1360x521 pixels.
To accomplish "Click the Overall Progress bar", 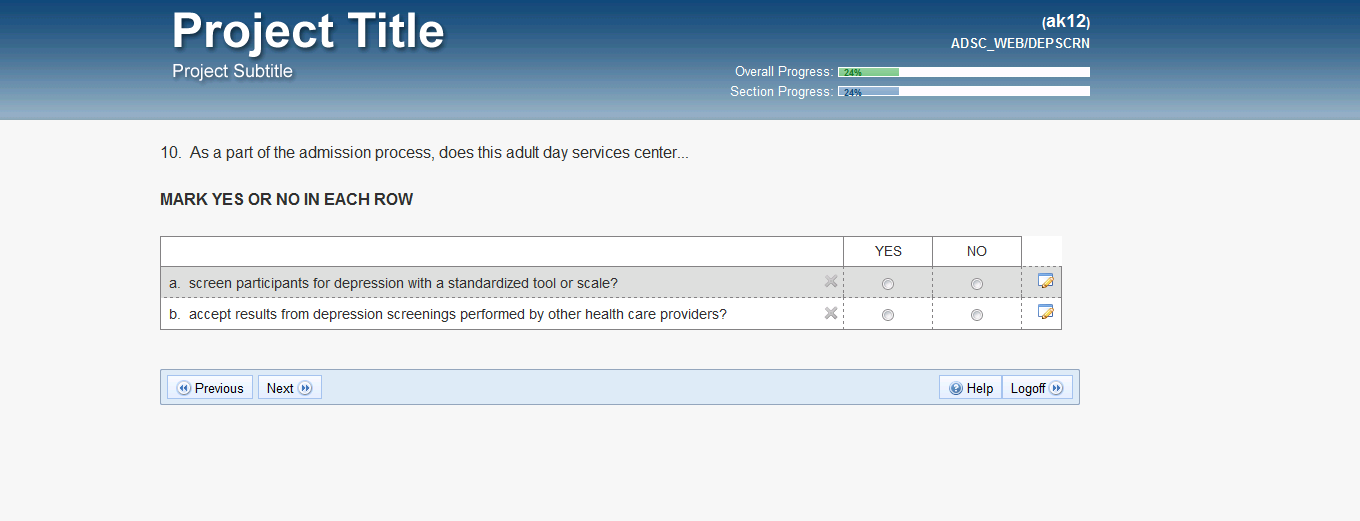I will [x=963, y=72].
